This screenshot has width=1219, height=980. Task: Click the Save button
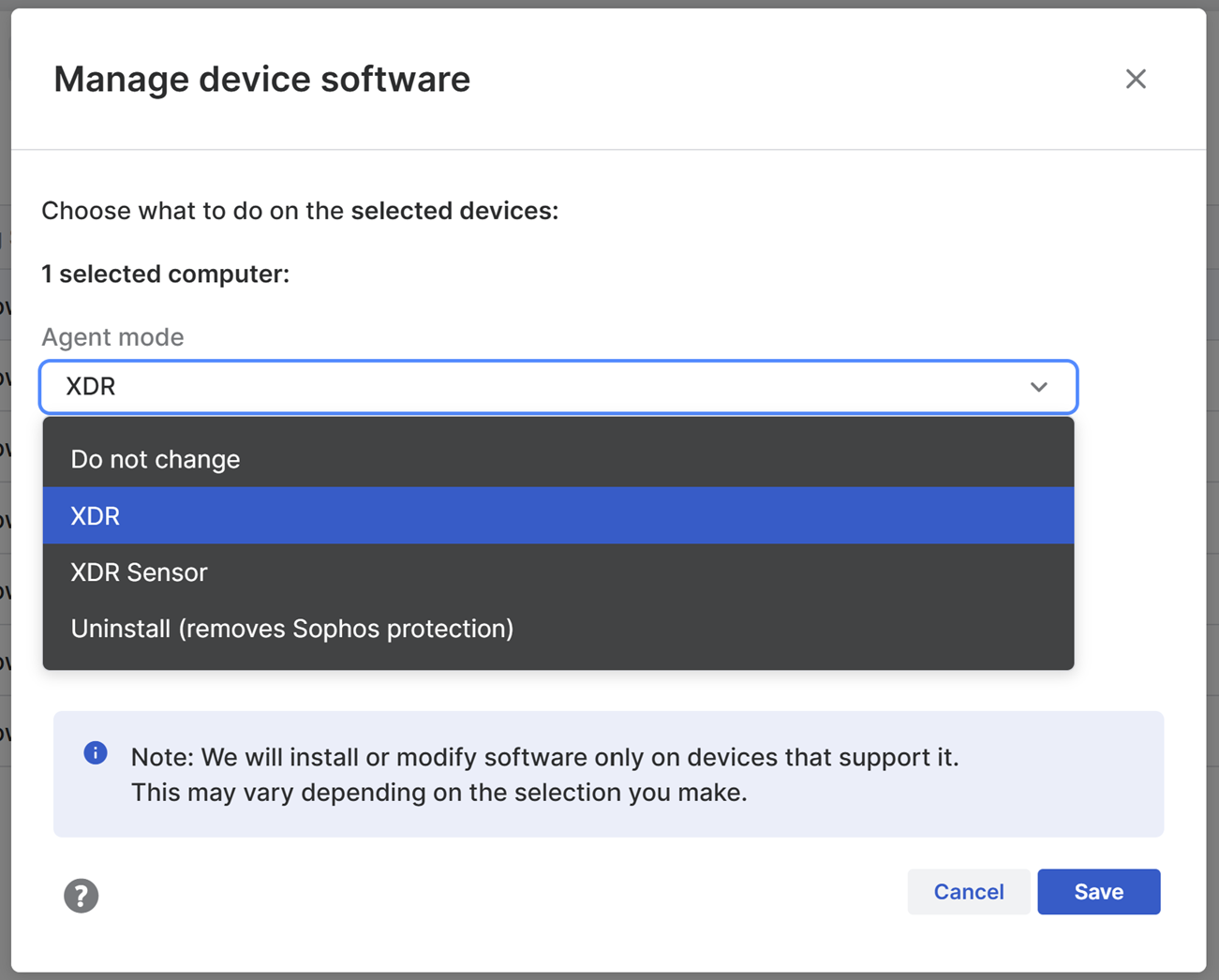click(1098, 891)
